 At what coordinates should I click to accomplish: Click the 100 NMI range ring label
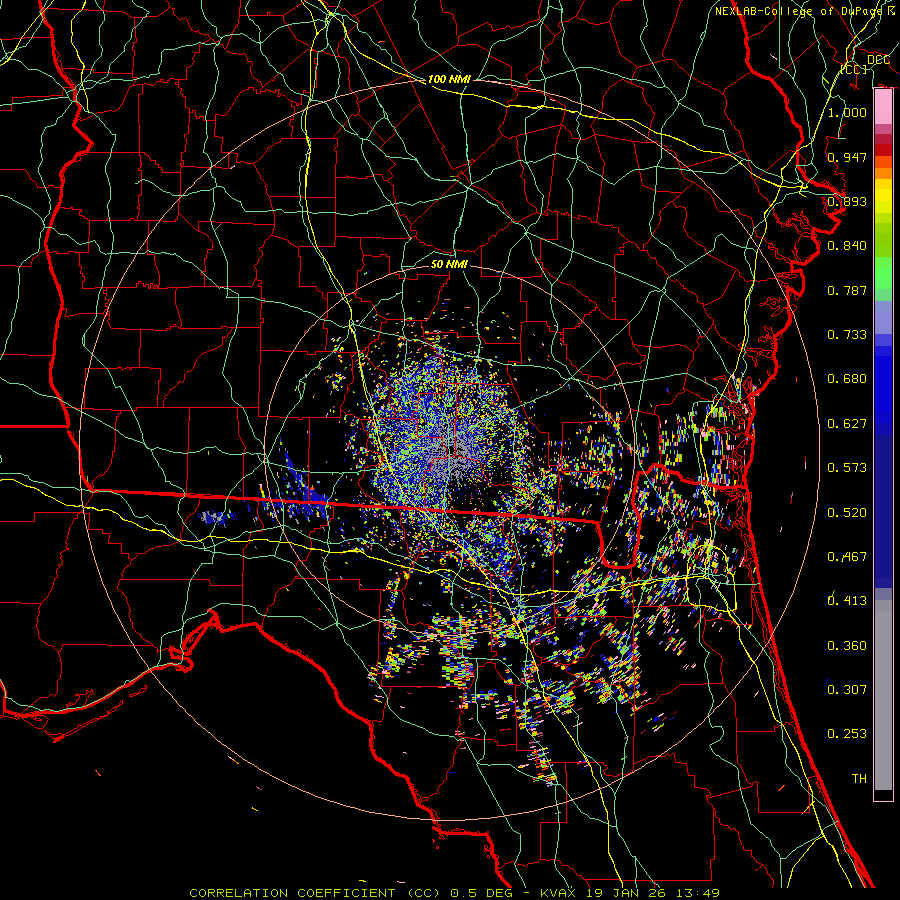point(449,79)
